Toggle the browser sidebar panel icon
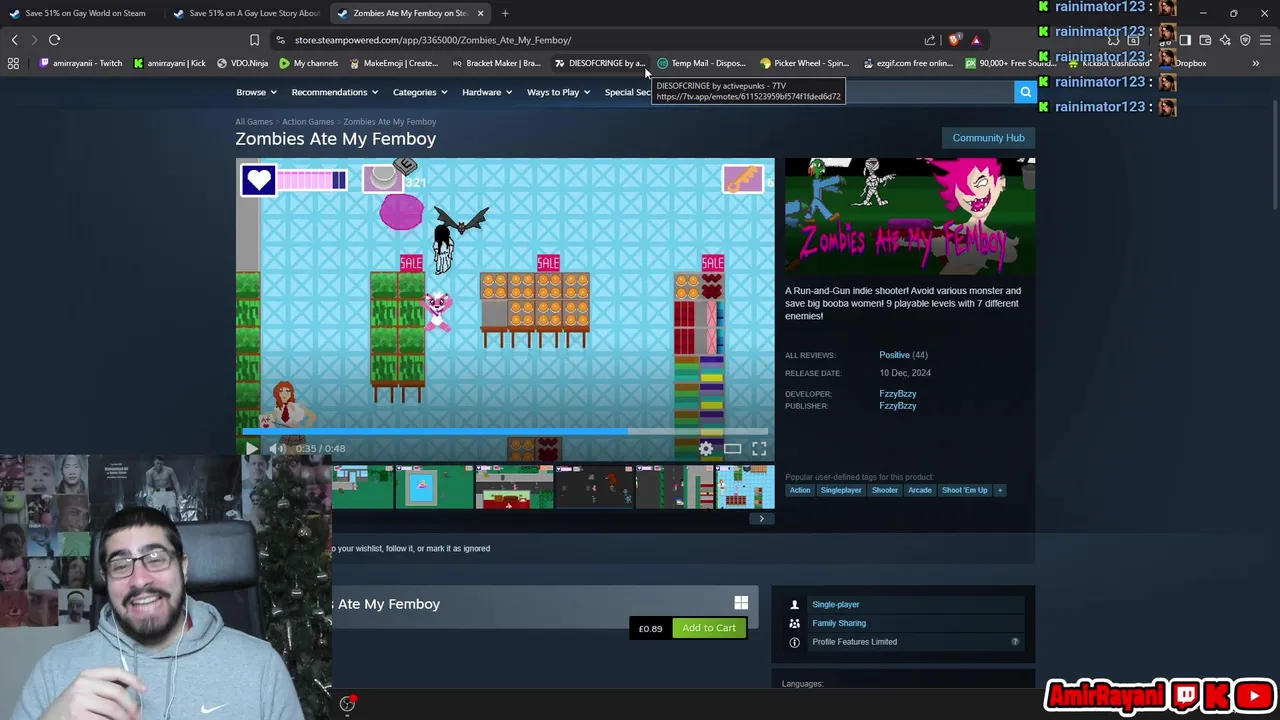The height and width of the screenshot is (720, 1280). (1185, 40)
